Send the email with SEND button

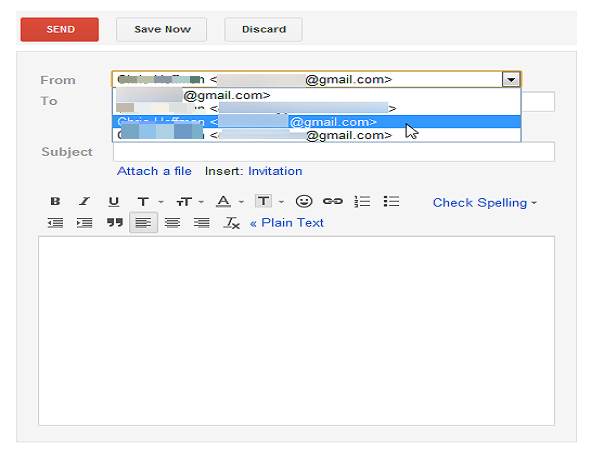click(60, 29)
